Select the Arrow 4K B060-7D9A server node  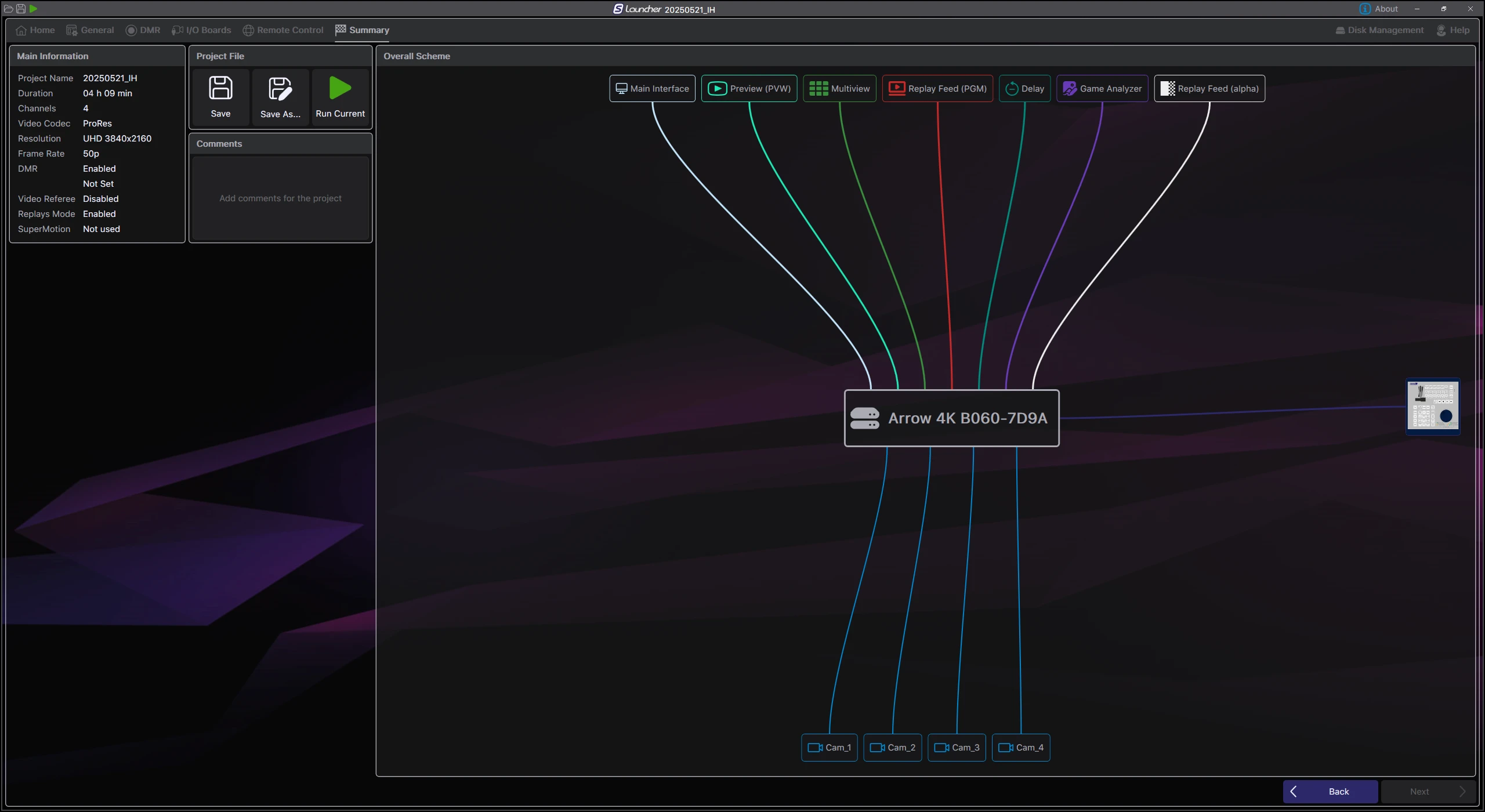[x=951, y=418]
